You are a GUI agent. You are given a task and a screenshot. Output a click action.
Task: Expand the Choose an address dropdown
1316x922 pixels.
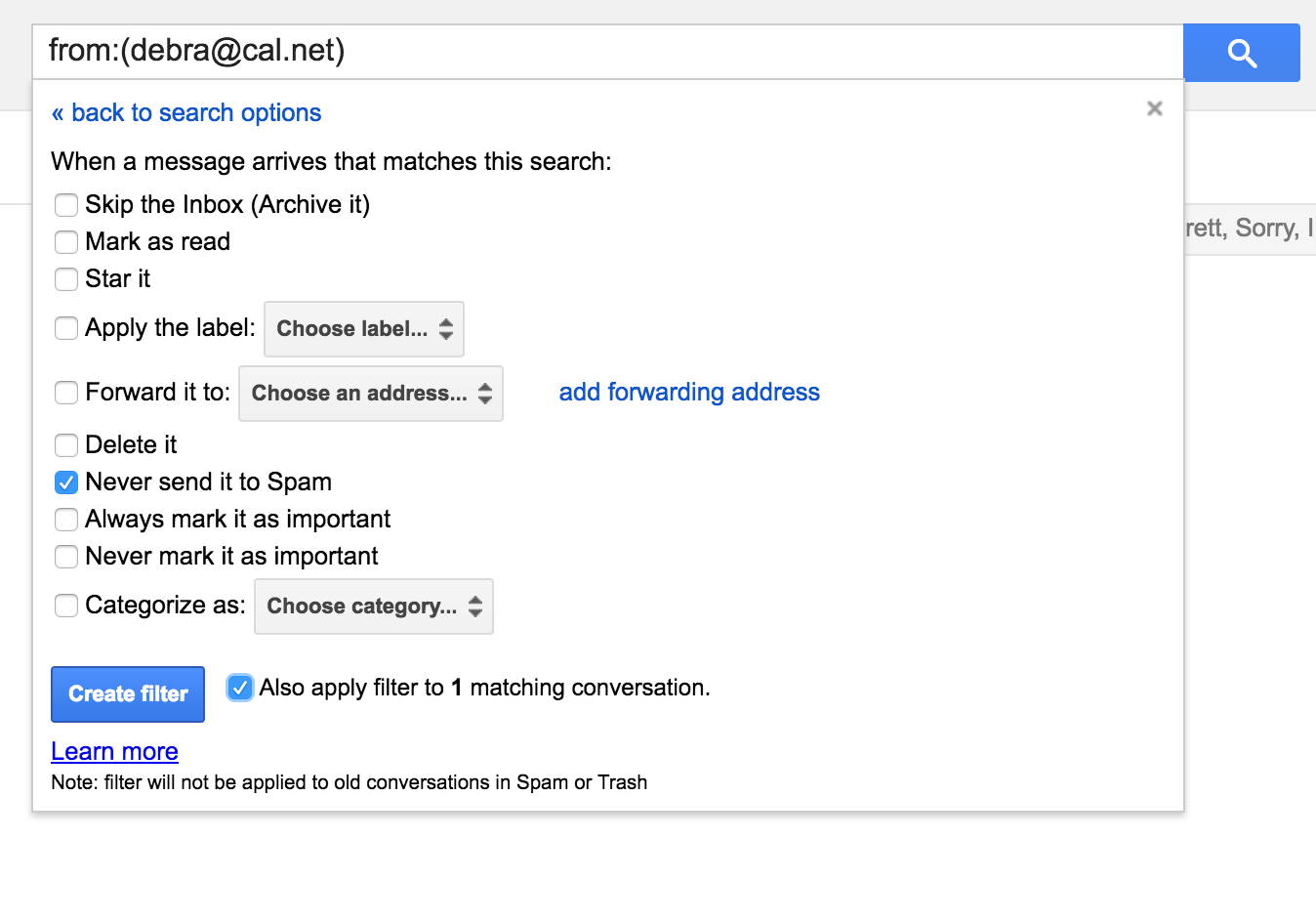click(x=371, y=394)
